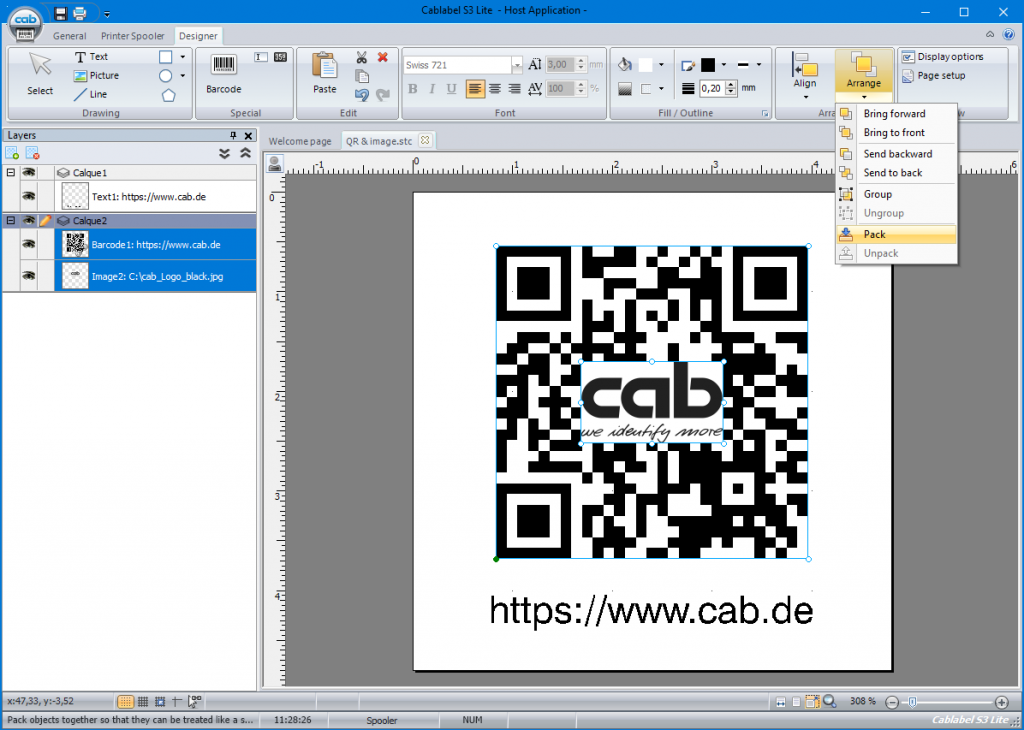The width and height of the screenshot is (1024, 730).
Task: Switch to the General ribbon tab
Action: point(69,36)
